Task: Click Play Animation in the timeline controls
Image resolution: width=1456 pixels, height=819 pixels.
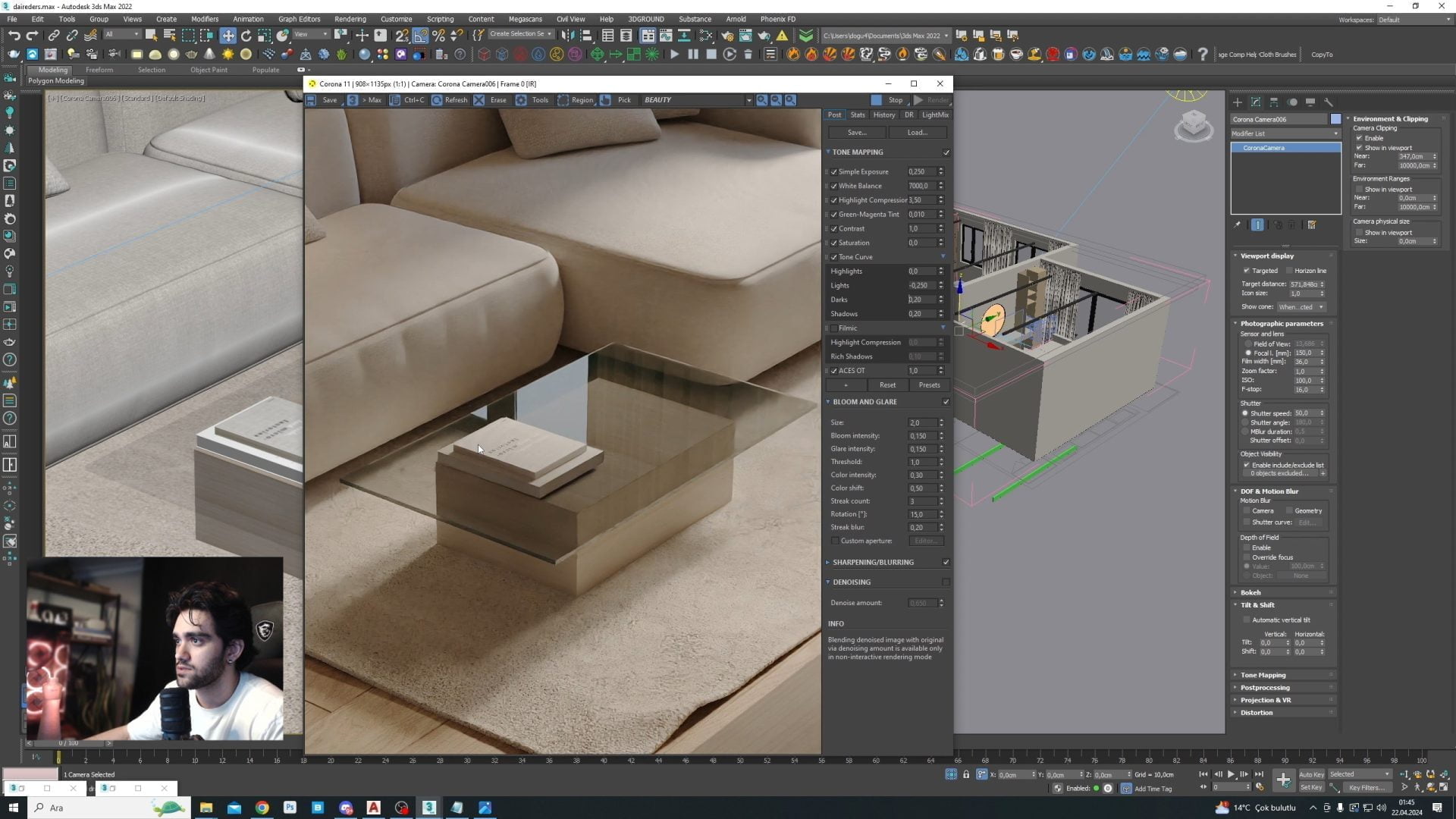Action: click(1231, 774)
